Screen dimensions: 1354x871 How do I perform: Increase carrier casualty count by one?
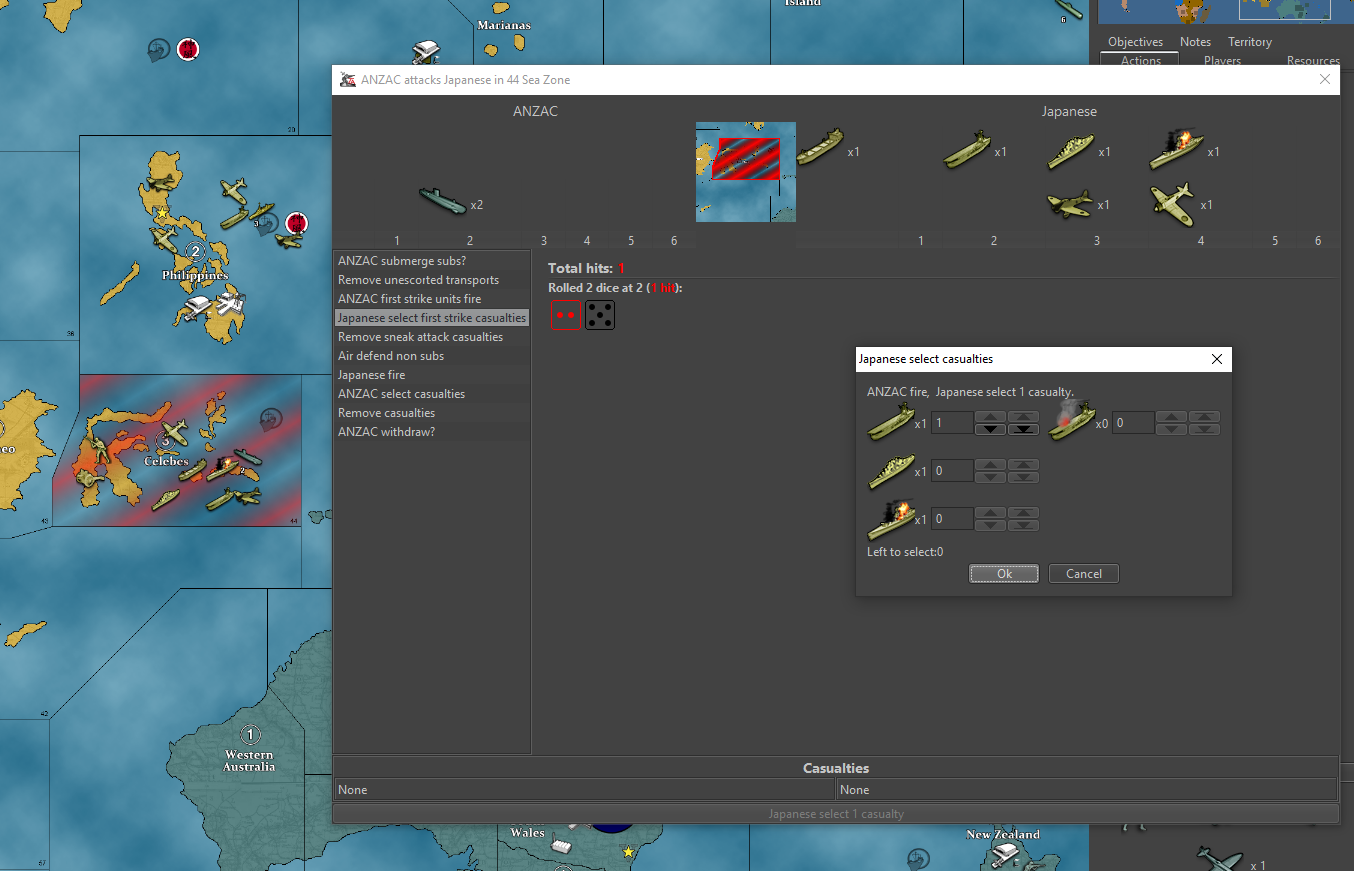click(x=990, y=416)
